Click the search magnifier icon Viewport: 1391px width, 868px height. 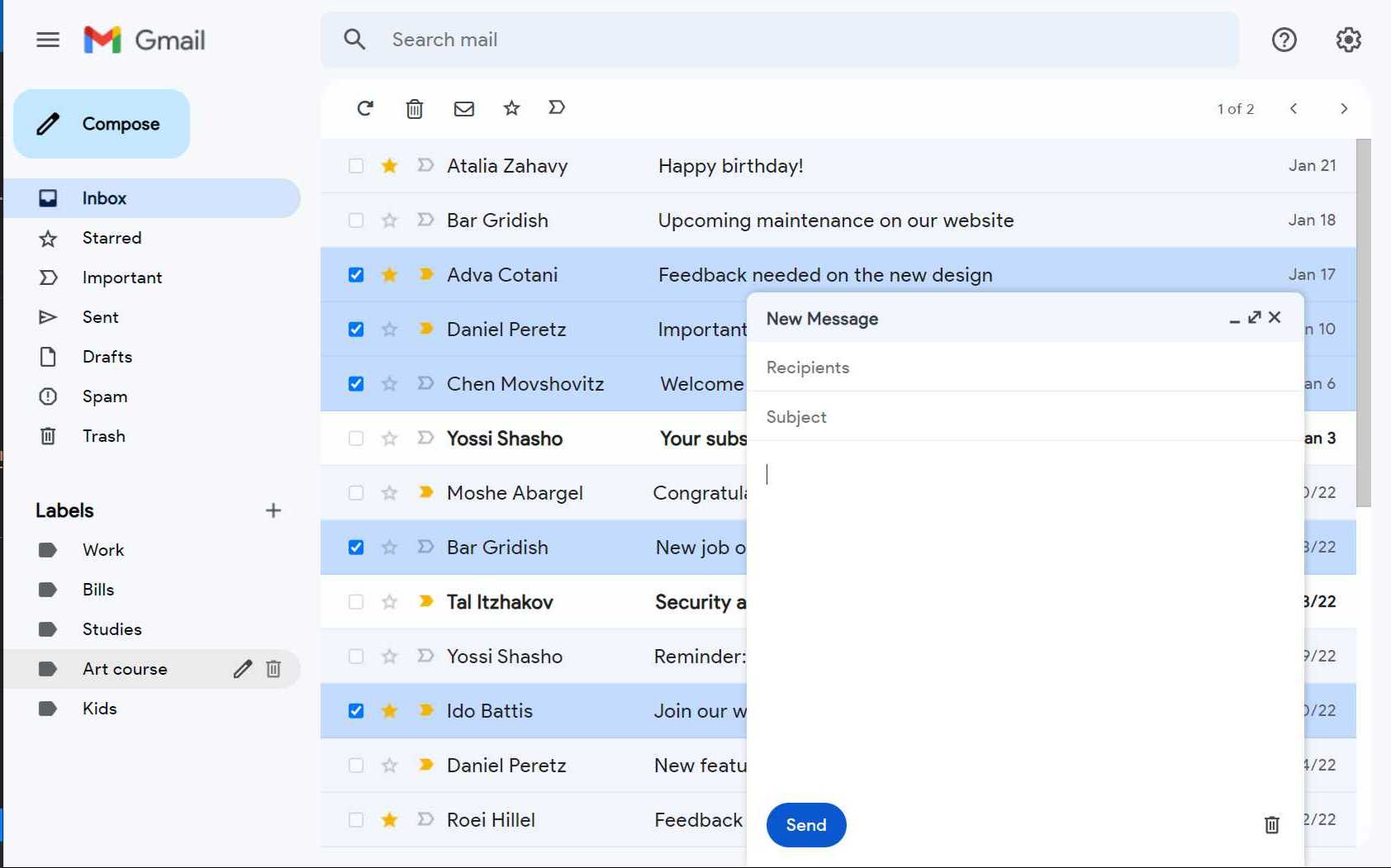pyautogui.click(x=354, y=40)
